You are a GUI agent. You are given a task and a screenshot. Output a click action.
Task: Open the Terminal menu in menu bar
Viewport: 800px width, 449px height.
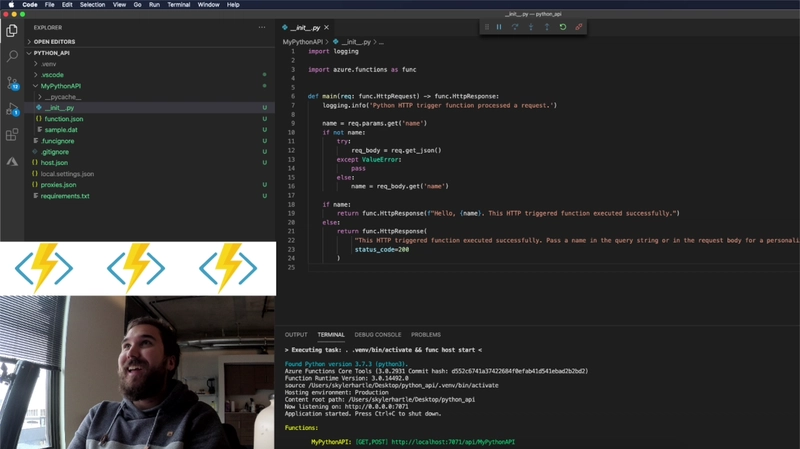(179, 5)
